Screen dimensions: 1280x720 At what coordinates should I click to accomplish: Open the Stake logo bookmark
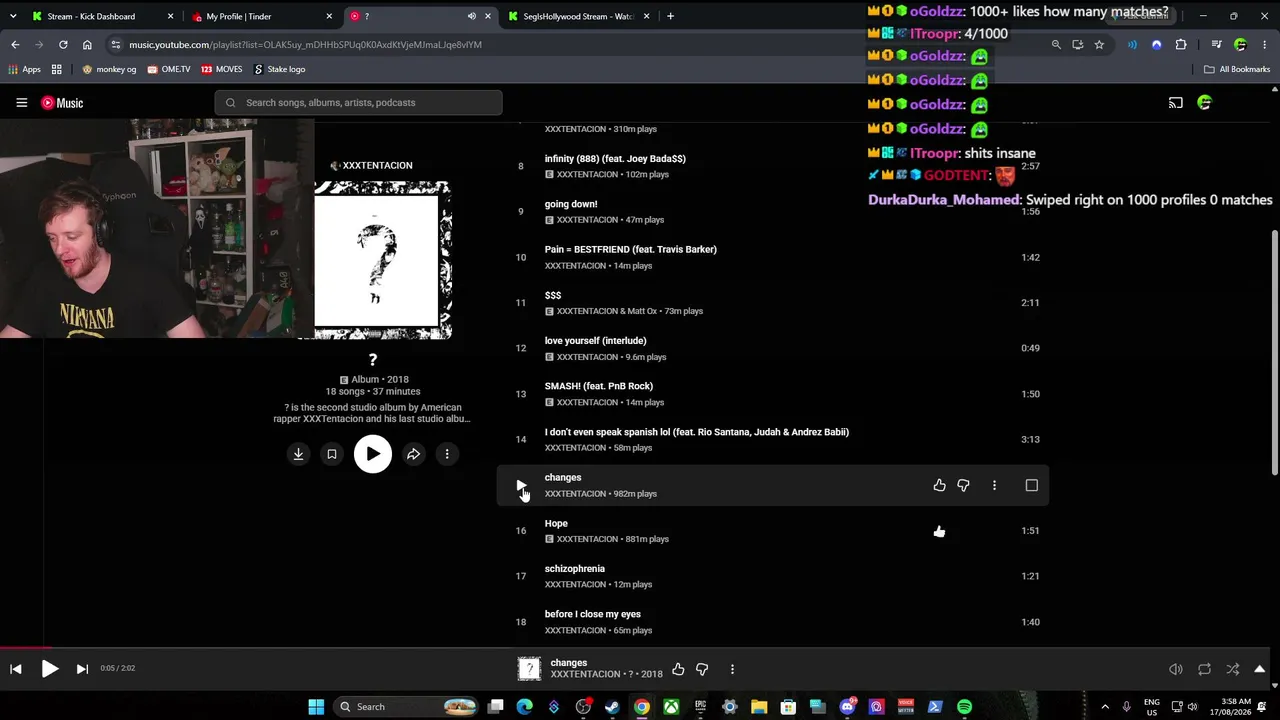[x=280, y=69]
